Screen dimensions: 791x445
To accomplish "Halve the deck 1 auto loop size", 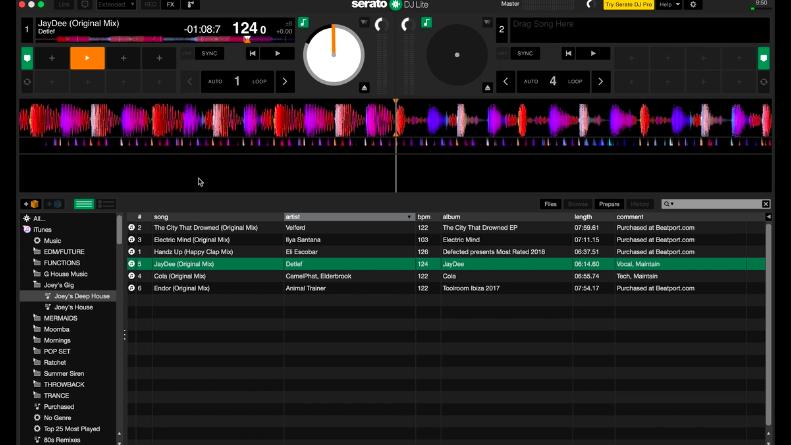I will tap(190, 82).
